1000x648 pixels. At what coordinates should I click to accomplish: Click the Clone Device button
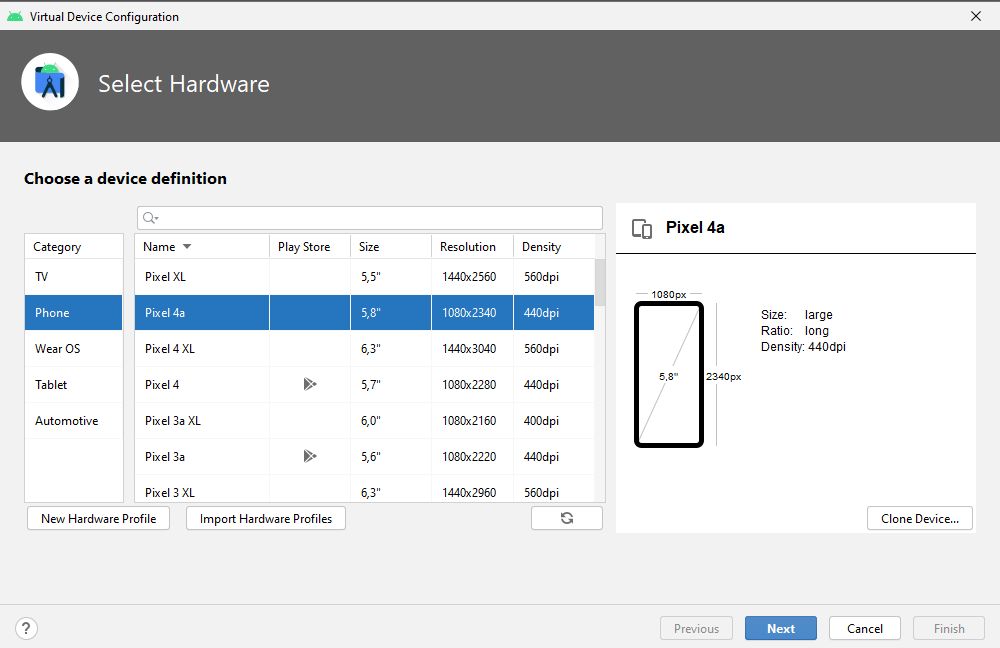[x=920, y=519]
